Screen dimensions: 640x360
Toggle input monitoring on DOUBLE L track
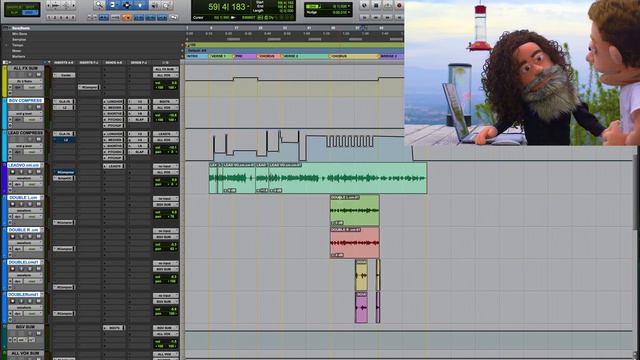[x=22, y=204]
